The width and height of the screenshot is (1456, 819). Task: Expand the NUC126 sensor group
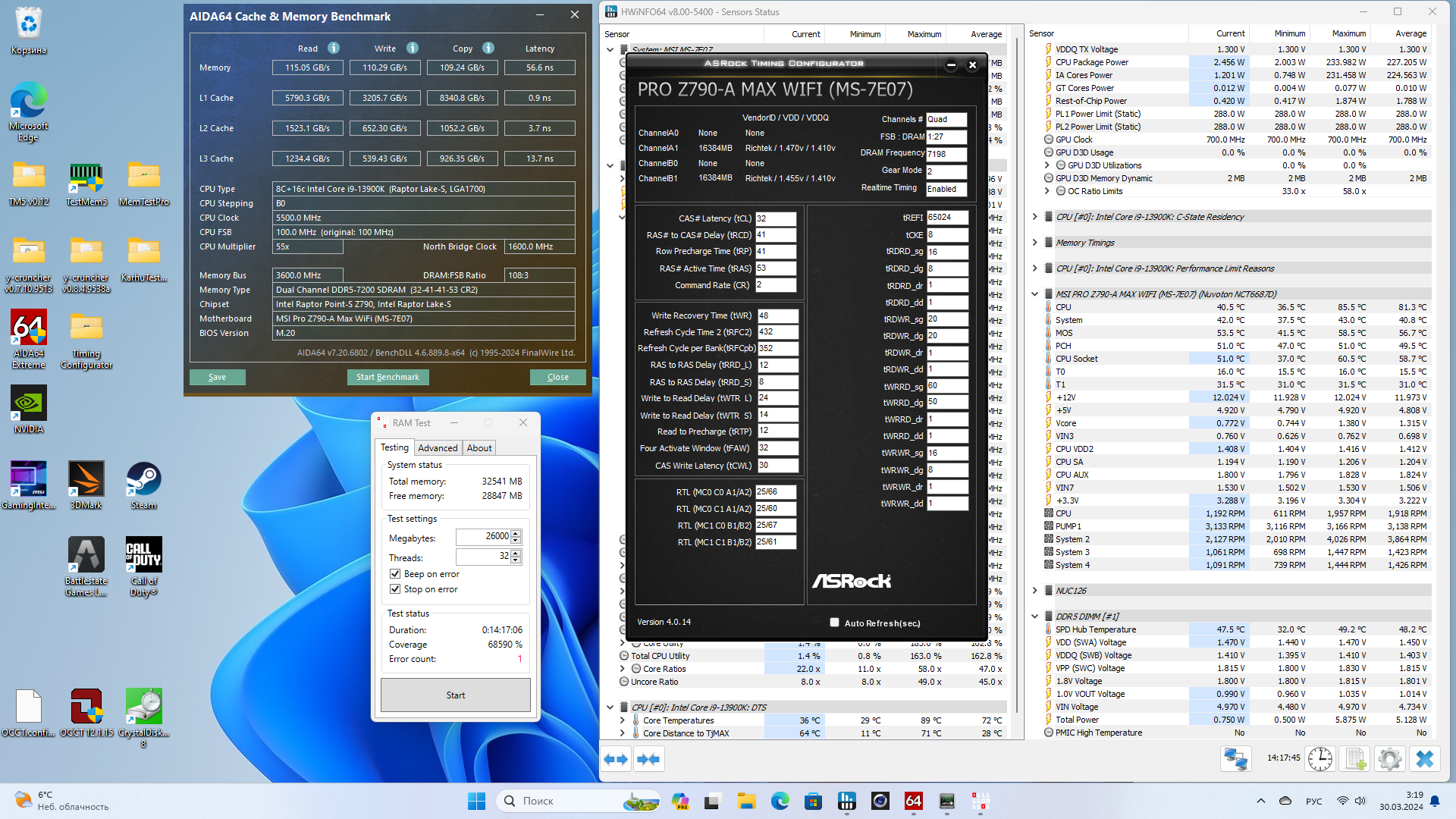pos(1034,591)
